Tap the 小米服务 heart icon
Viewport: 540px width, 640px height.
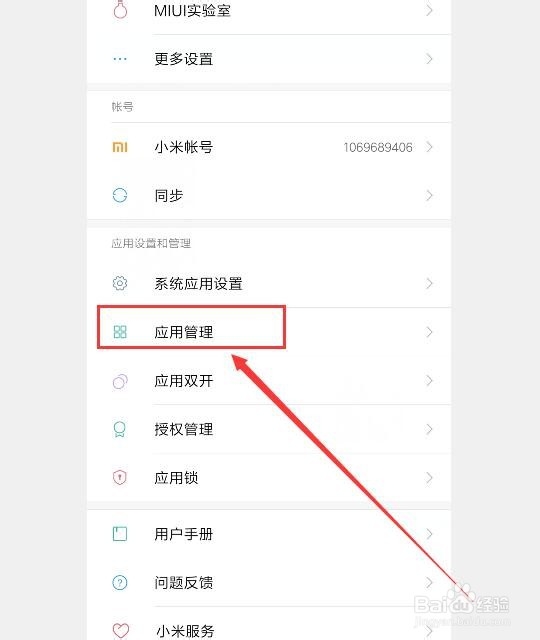(121, 631)
